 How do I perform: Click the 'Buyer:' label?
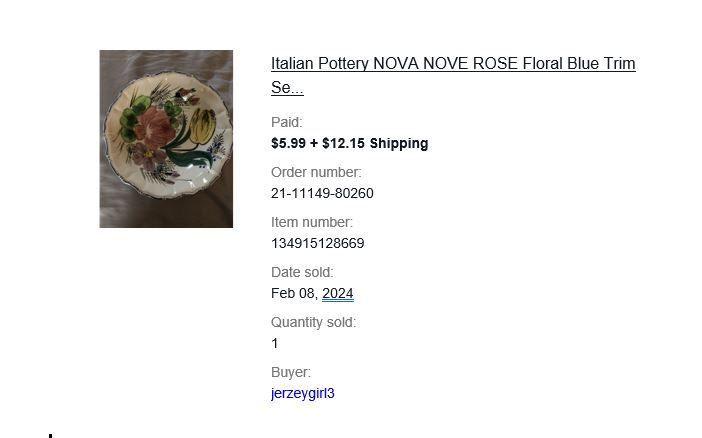pyautogui.click(x=291, y=372)
